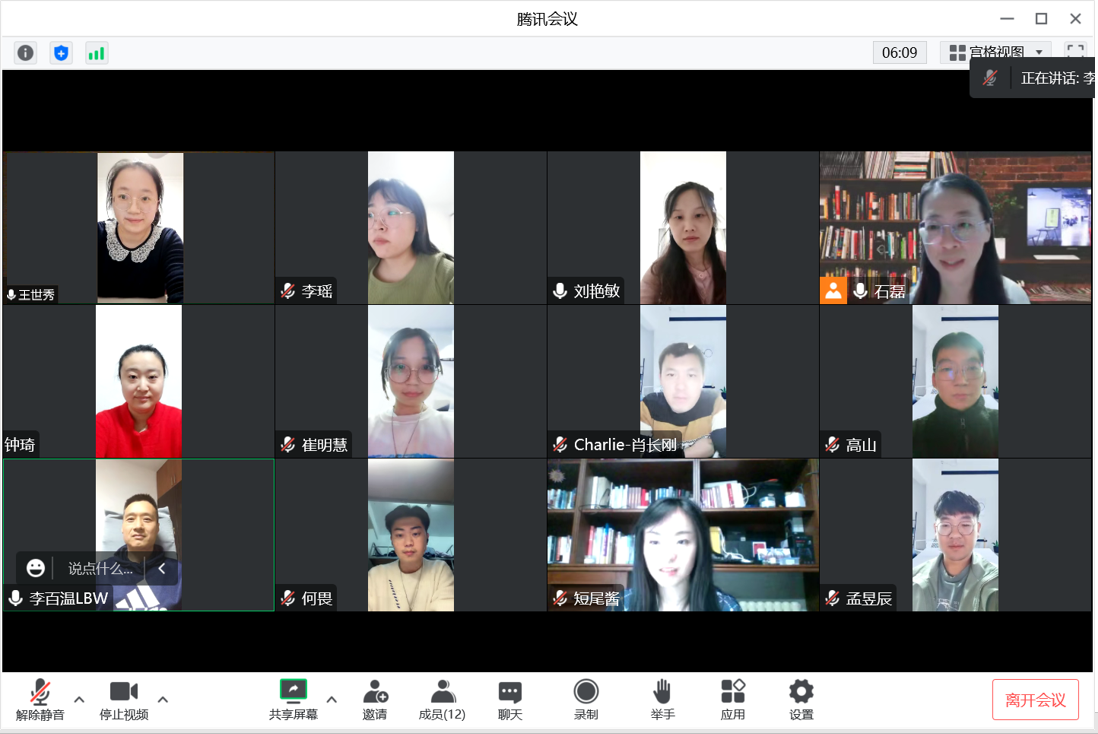Raise hand with the 举手 icon

(x=662, y=699)
